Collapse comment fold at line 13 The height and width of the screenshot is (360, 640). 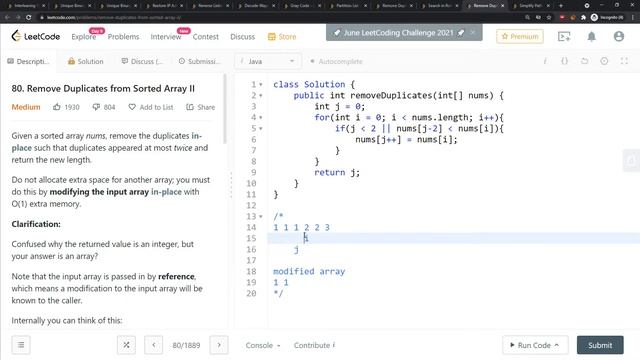pos(261,216)
